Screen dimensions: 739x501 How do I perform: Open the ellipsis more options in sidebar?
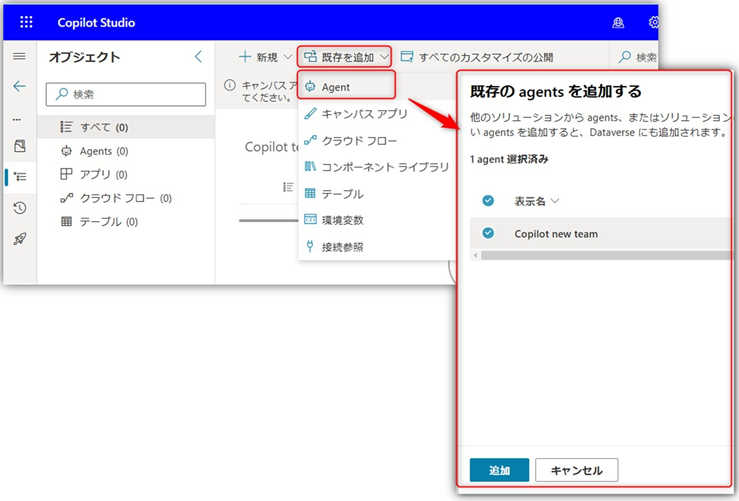17,120
